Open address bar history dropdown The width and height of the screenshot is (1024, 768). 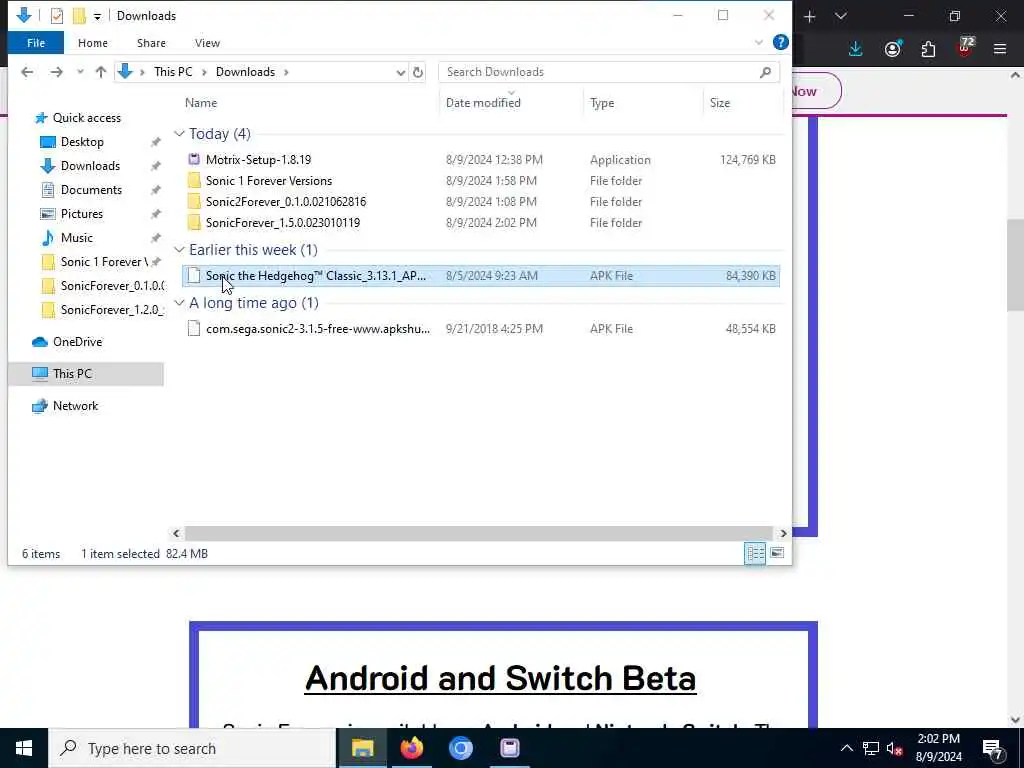coord(400,72)
